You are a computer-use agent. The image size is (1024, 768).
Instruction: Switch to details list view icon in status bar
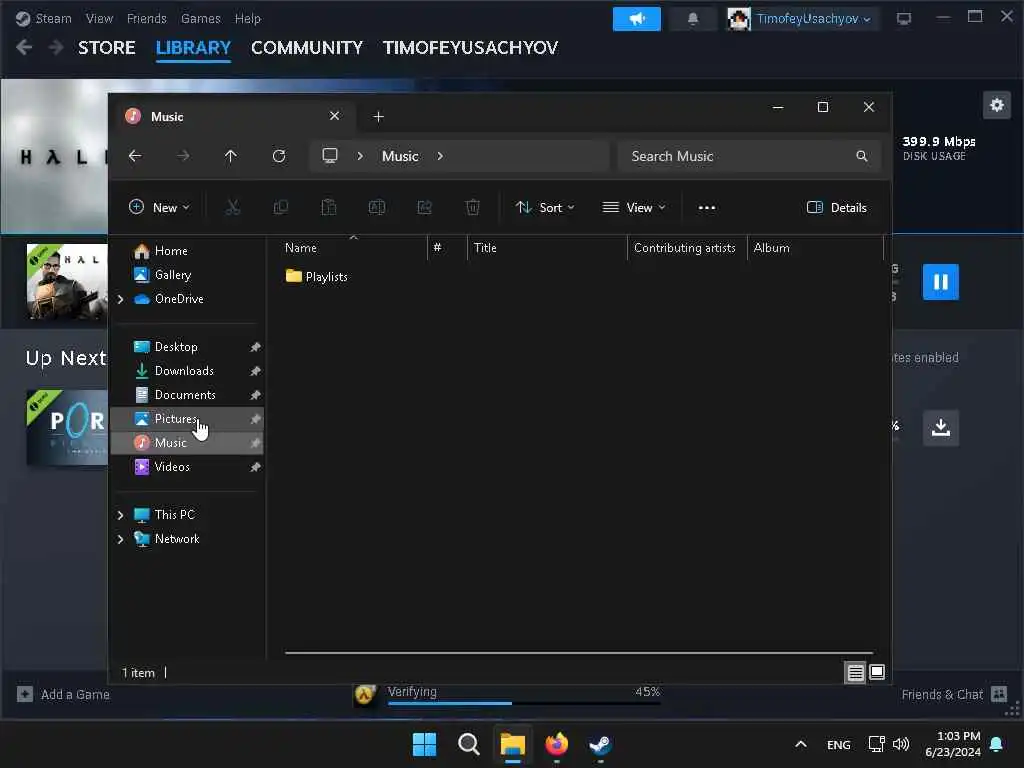856,672
